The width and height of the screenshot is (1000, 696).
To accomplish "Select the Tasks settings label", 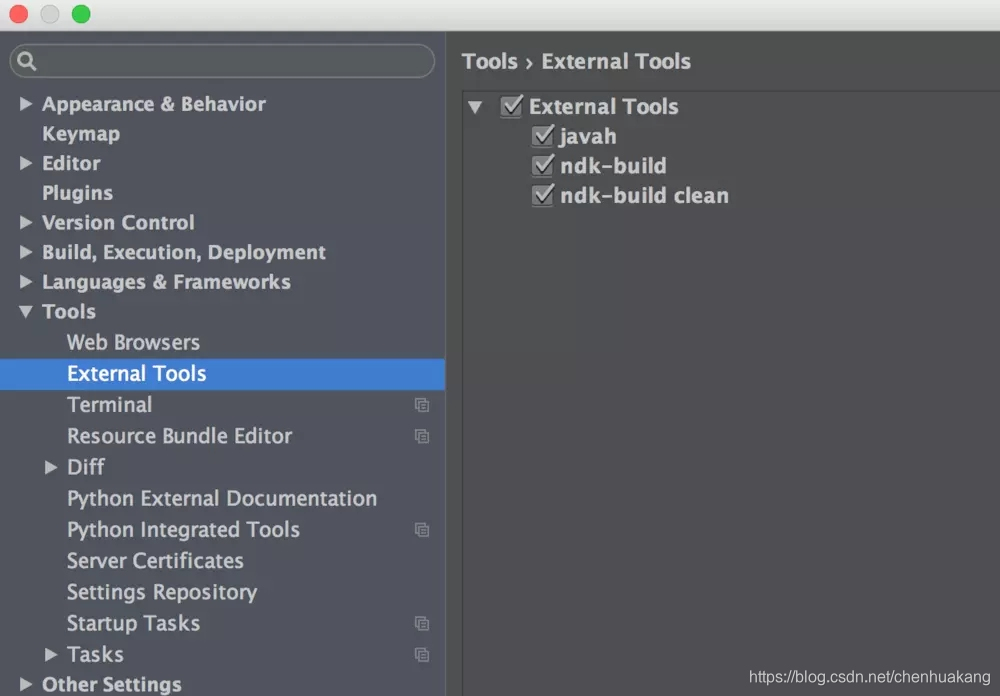I will 95,655.
